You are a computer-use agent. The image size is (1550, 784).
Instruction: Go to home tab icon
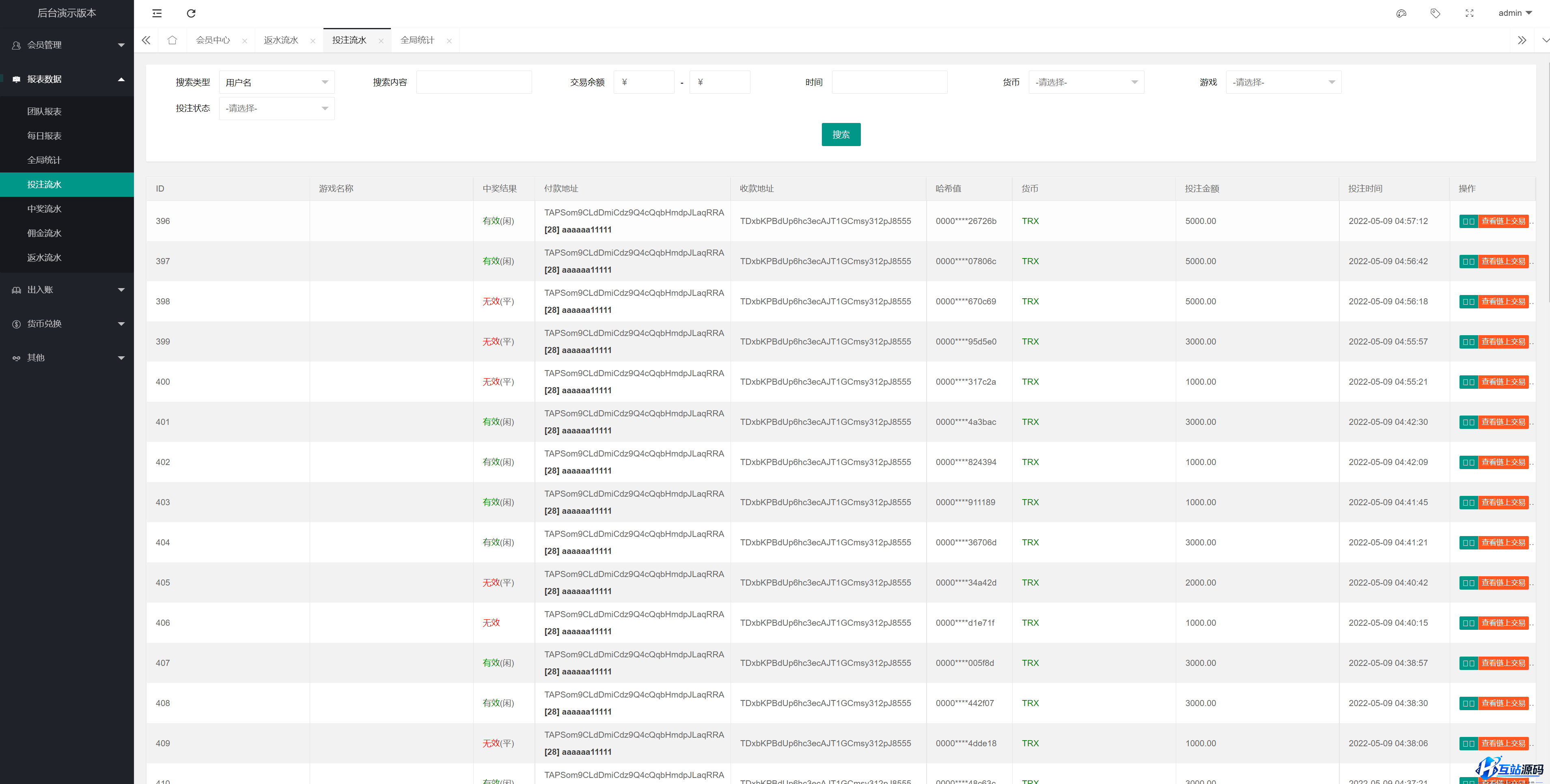pyautogui.click(x=172, y=40)
